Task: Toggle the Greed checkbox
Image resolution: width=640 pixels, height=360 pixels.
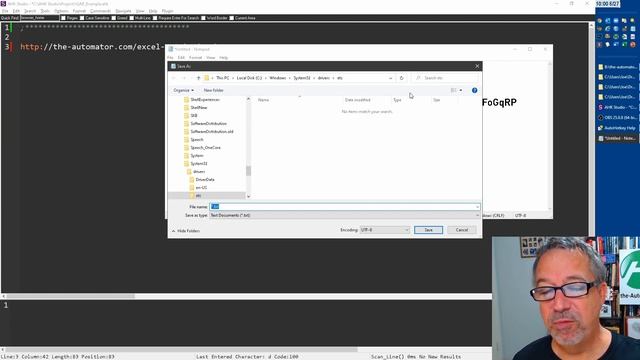Action: (114, 18)
